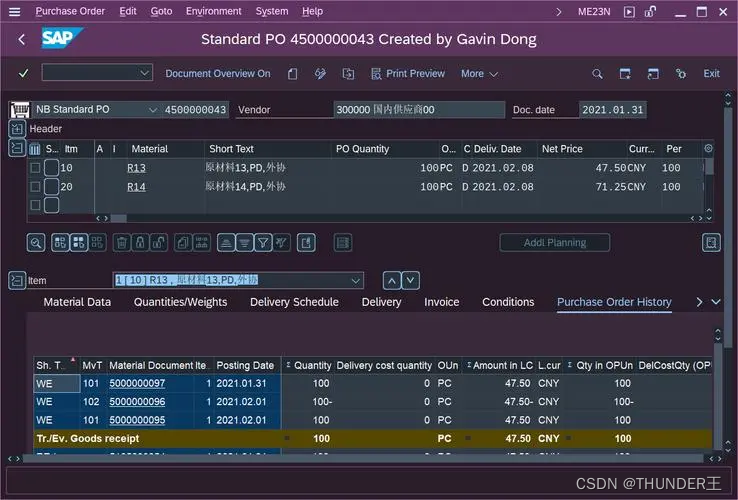Expand the More toolbar menu
Viewport: 738px width, 500px height.
pos(479,74)
